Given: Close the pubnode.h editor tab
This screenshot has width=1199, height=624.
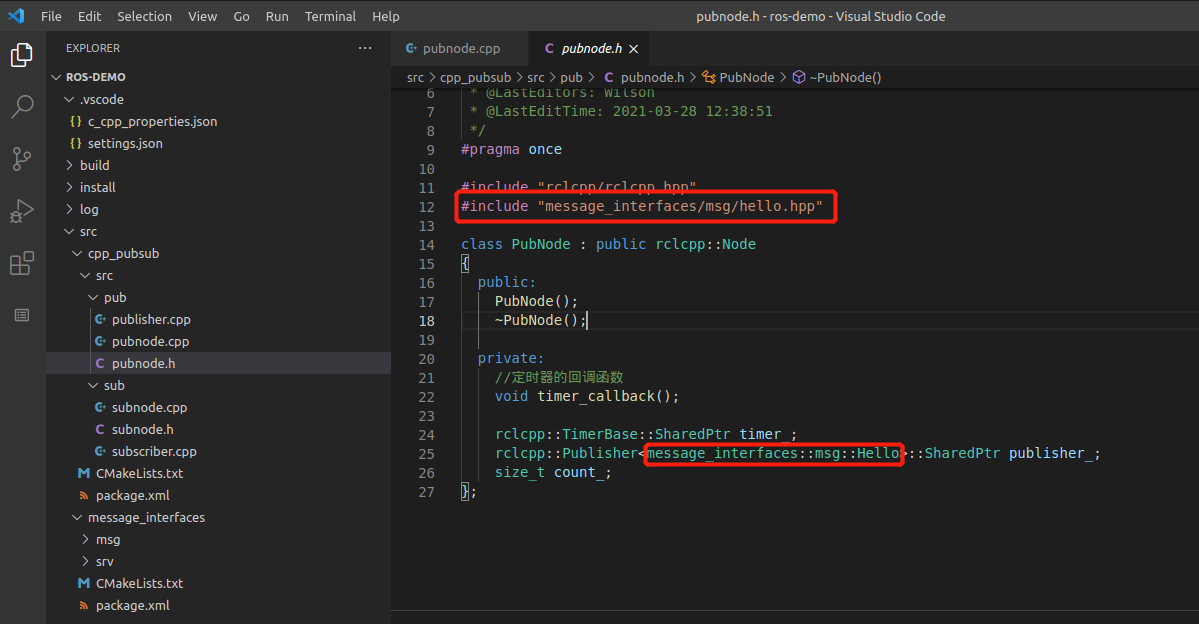Looking at the screenshot, I should 633,49.
